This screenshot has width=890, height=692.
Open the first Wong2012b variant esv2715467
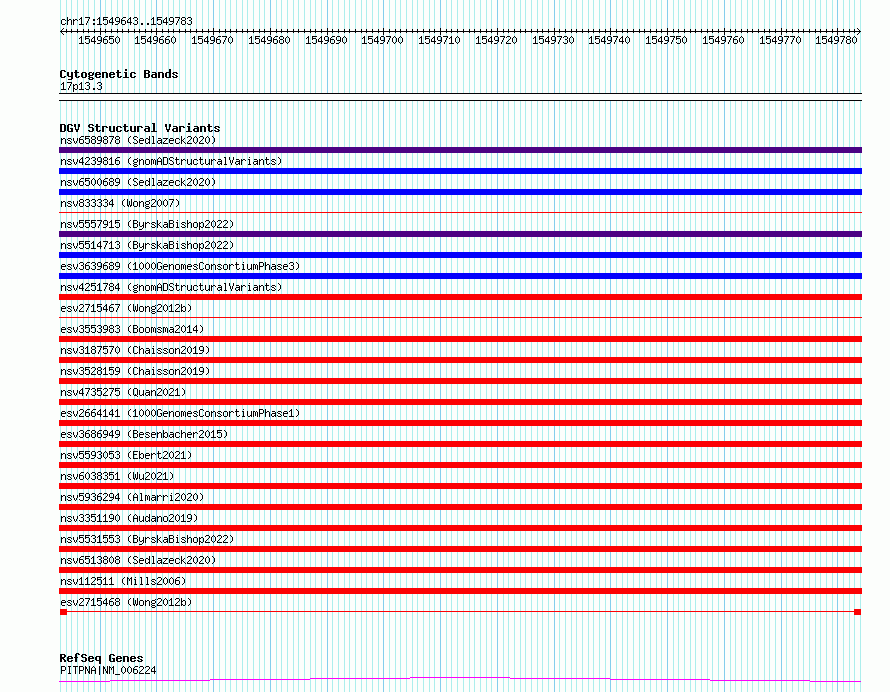(126, 308)
